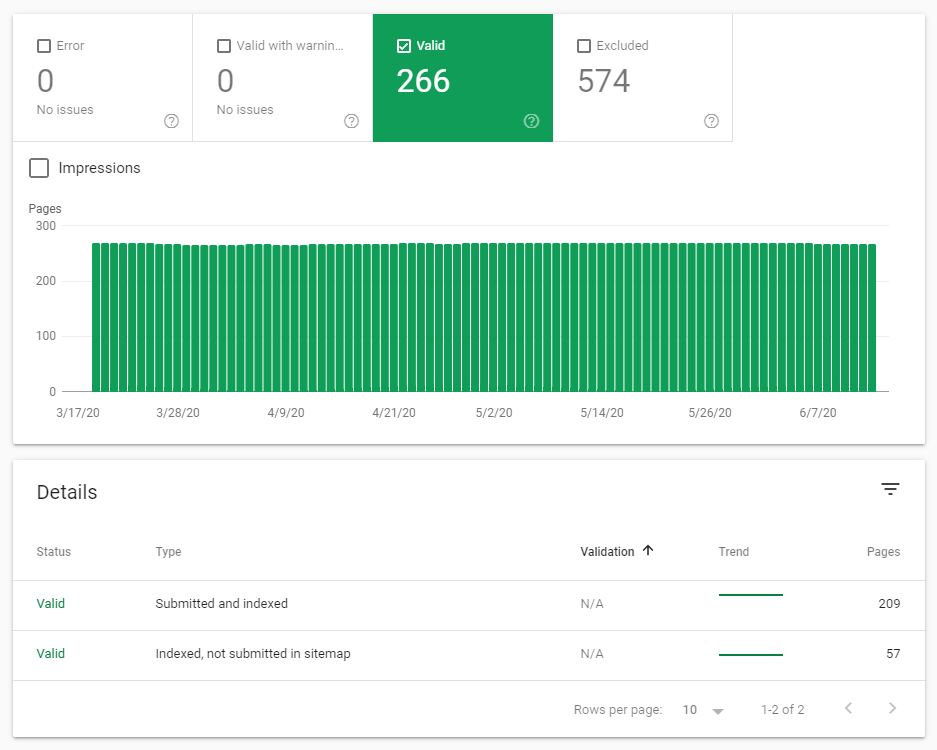Screen dimensions: 937x750
Task: Sort using the Validation column arrow
Action: pos(648,551)
